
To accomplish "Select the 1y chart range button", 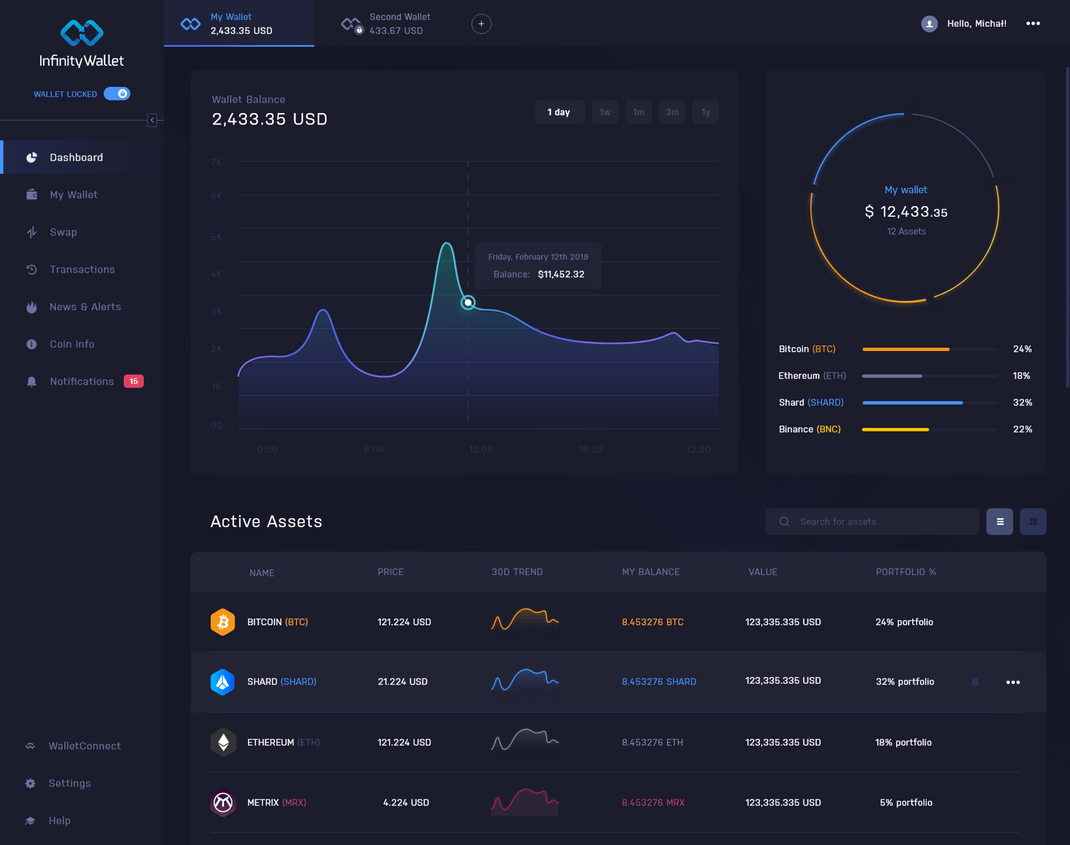I will pyautogui.click(x=706, y=112).
